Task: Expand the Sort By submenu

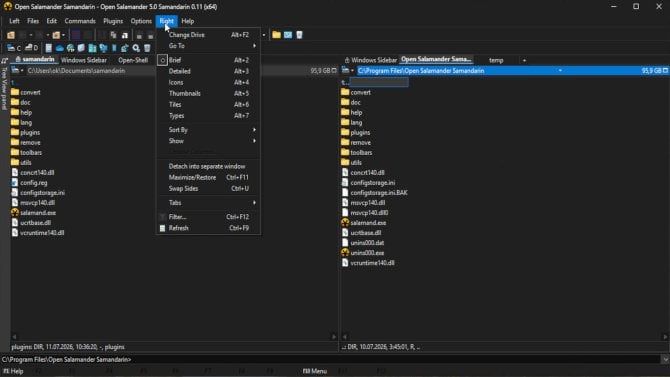Action: pos(208,130)
